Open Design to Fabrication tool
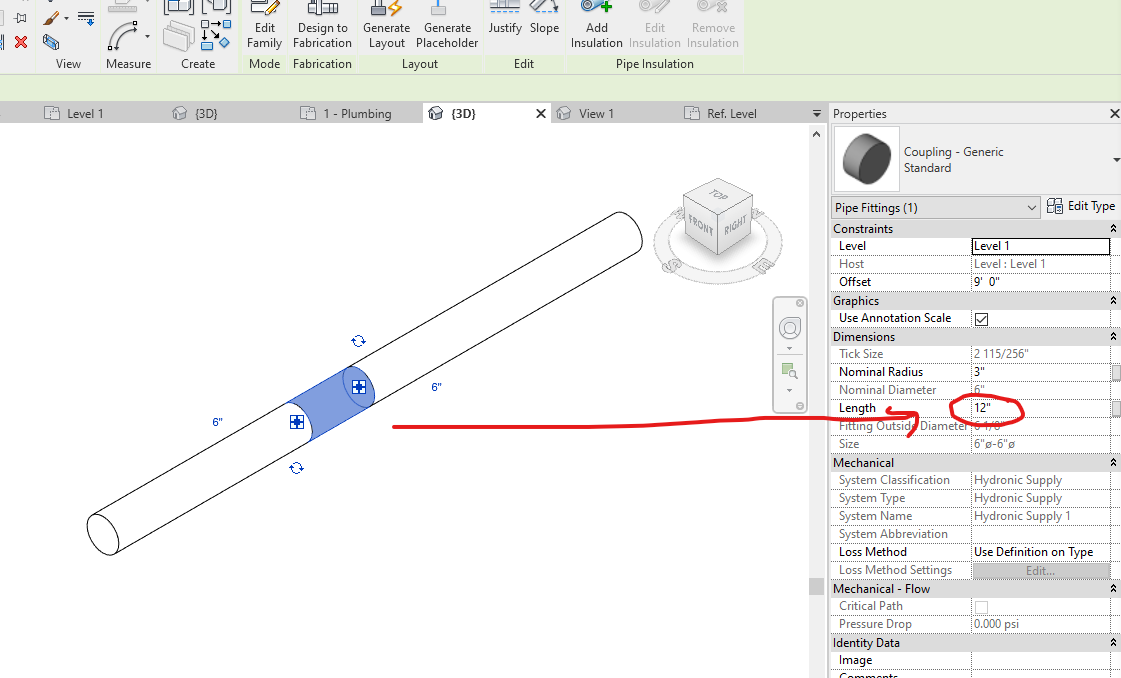 pyautogui.click(x=322, y=25)
